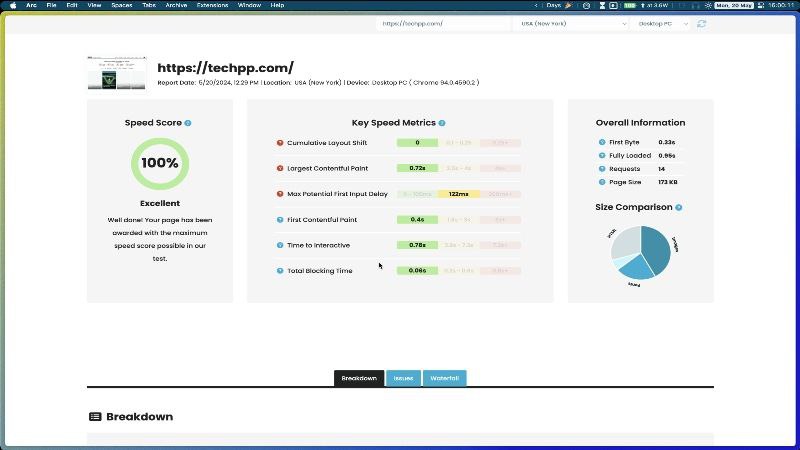The width and height of the screenshot is (800, 450).
Task: Open the Arc menu
Action: (31, 5)
